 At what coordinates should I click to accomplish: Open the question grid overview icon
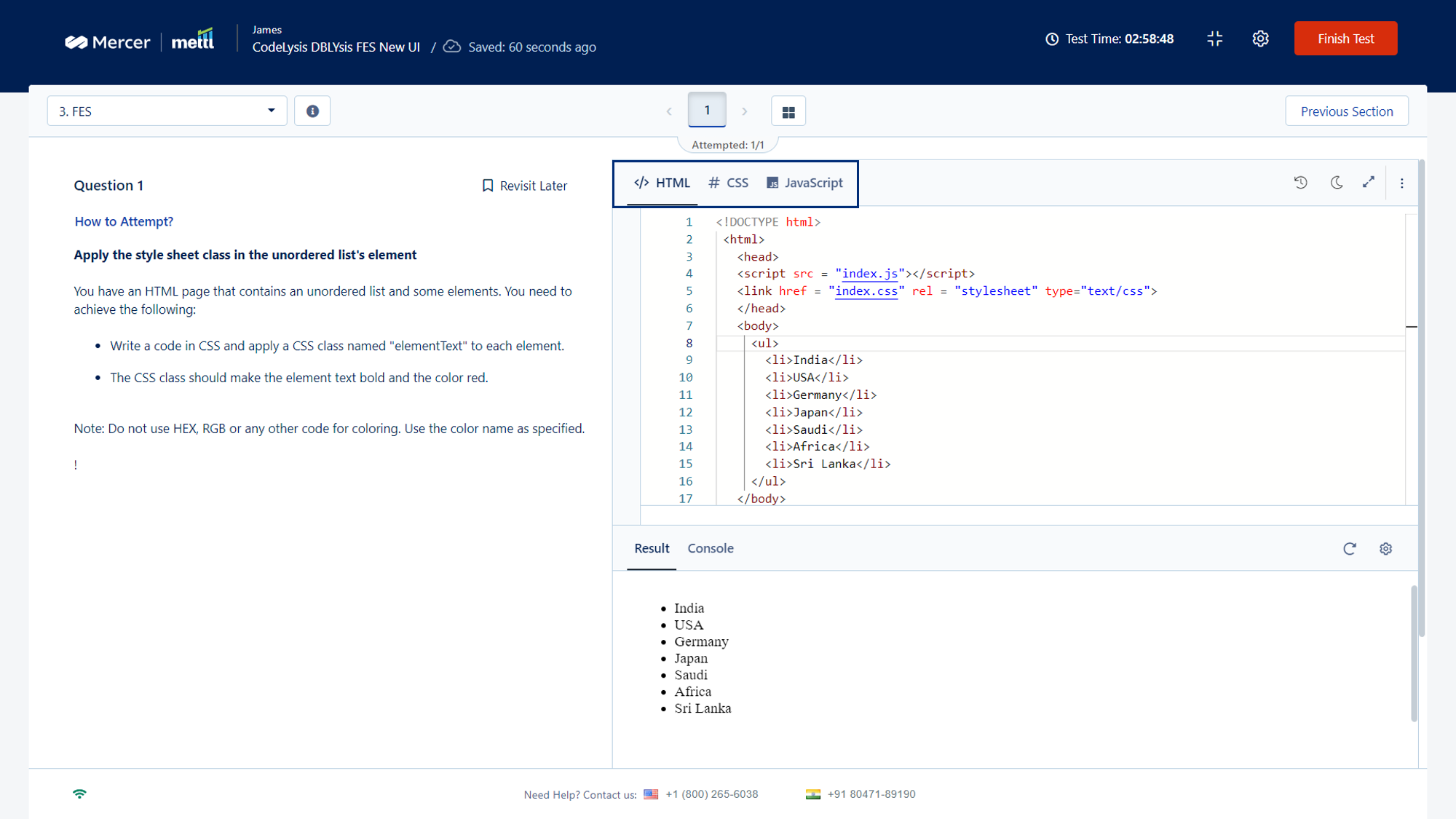[x=788, y=111]
